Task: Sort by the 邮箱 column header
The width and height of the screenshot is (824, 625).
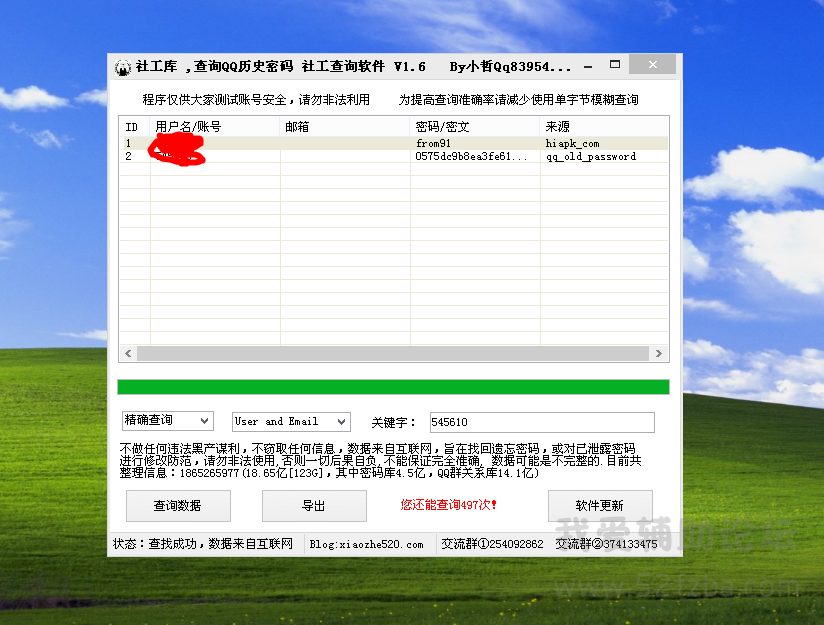Action: click(x=344, y=127)
